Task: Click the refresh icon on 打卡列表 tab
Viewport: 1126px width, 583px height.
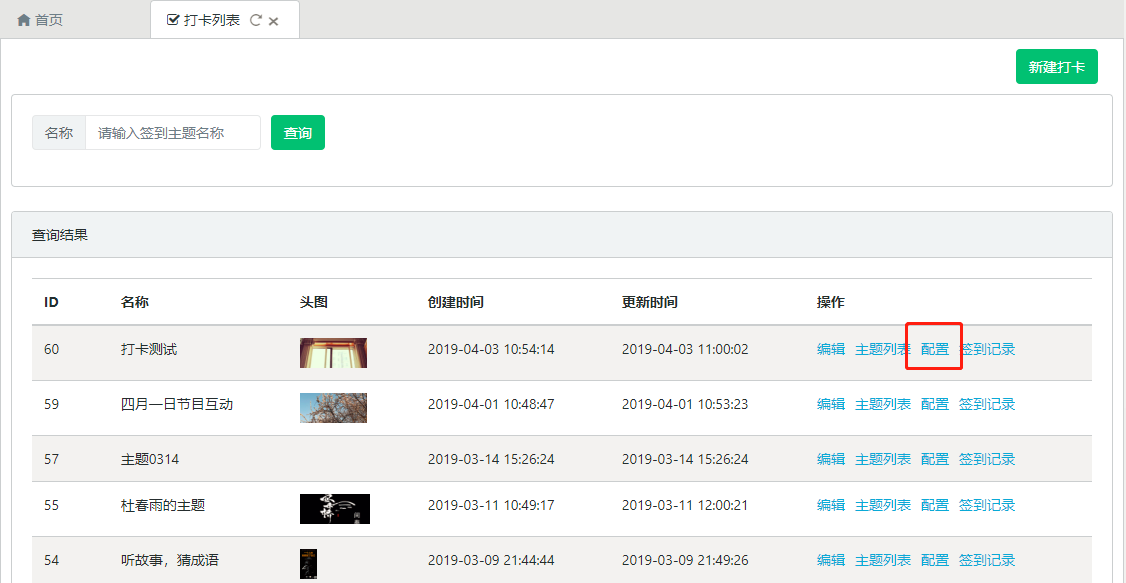Action: click(256, 20)
